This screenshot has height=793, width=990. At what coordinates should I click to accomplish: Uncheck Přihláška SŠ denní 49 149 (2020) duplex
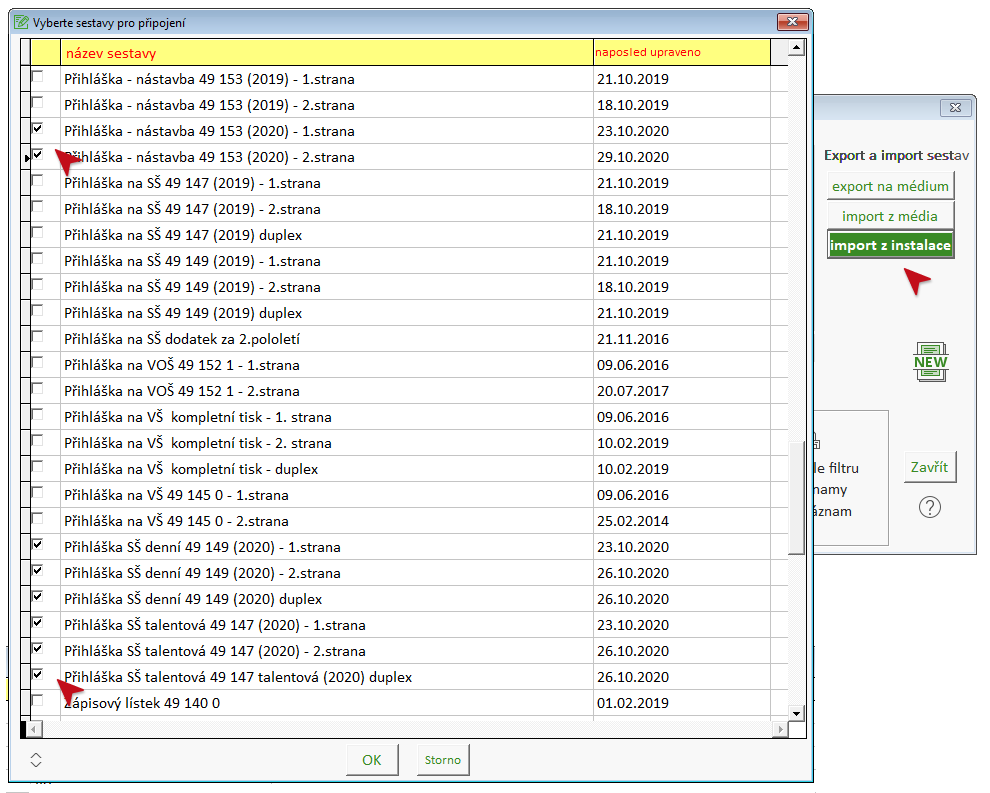(38, 596)
